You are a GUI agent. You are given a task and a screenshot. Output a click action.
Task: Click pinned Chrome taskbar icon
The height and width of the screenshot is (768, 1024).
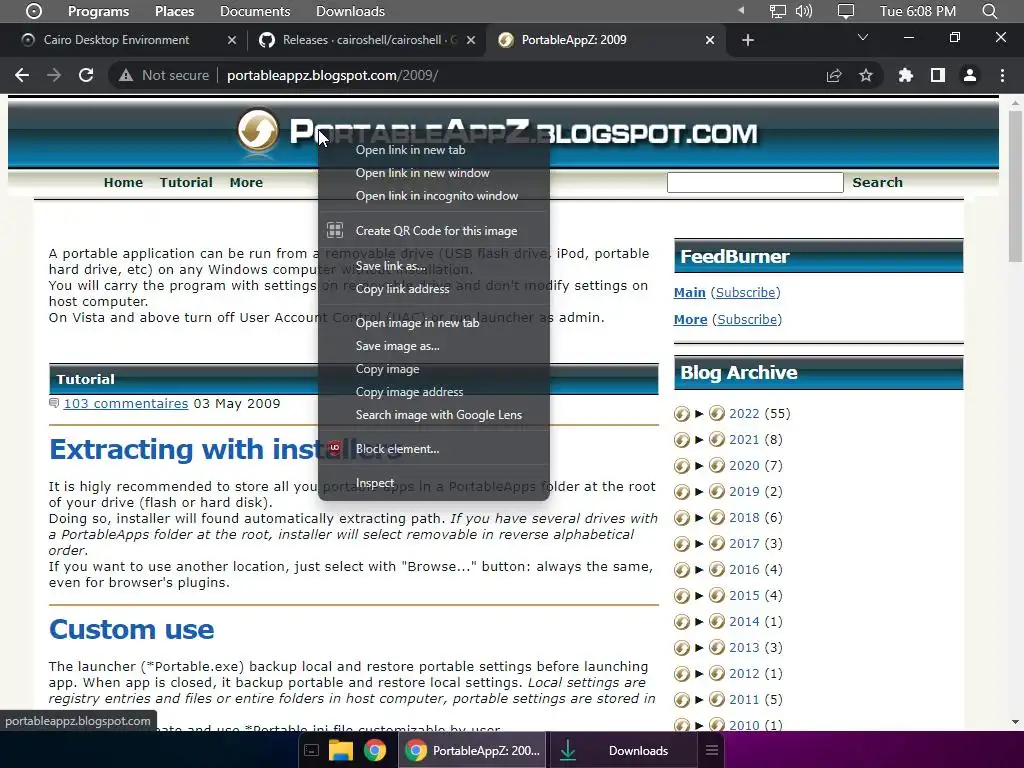point(375,750)
